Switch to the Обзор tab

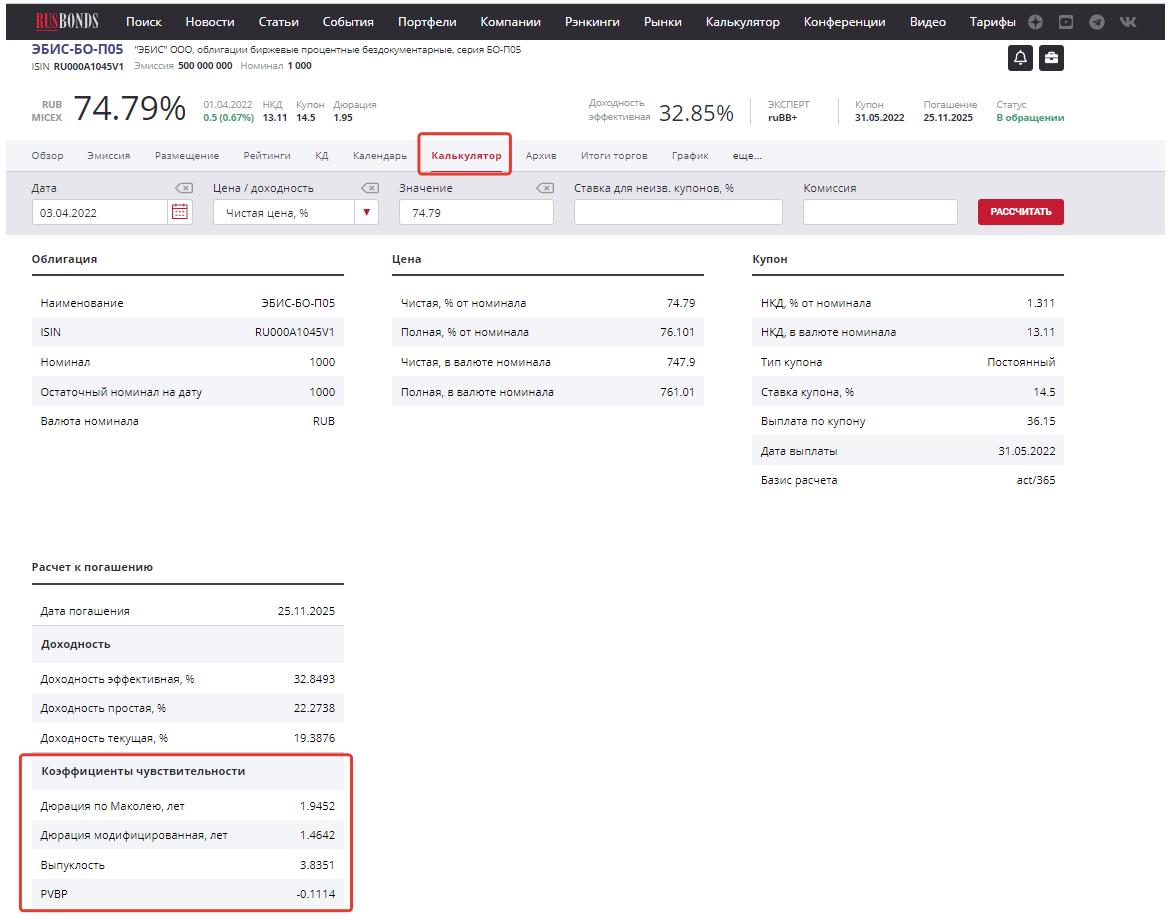[47, 156]
